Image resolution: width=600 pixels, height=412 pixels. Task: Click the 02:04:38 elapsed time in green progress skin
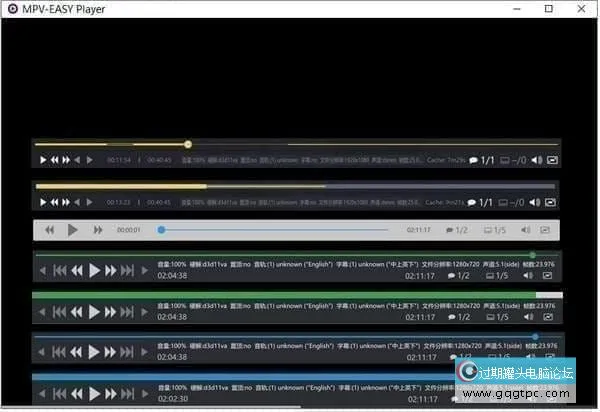[172, 316]
